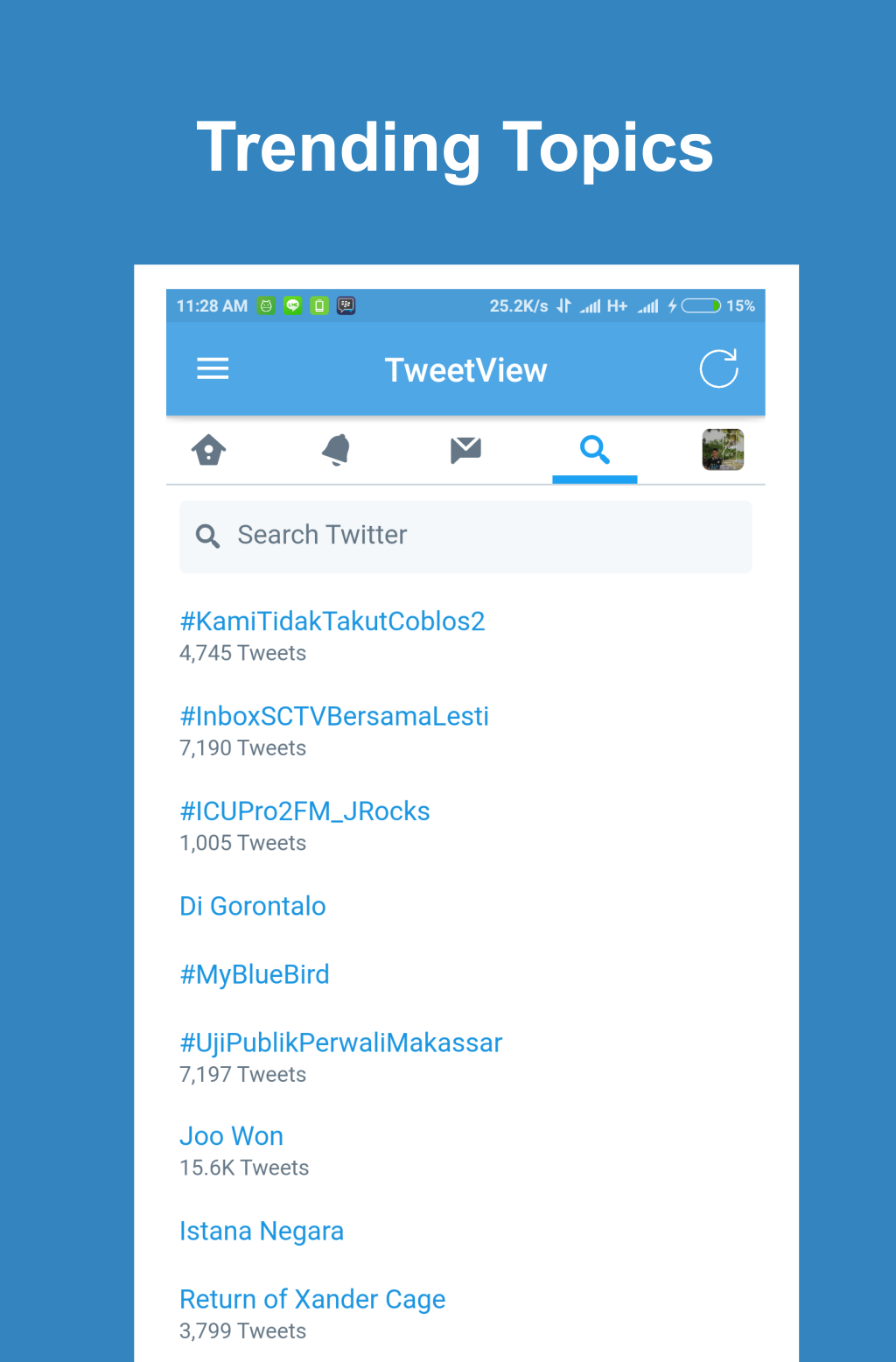The height and width of the screenshot is (1362, 896).
Task: Open the notifications bell tab
Action: pyautogui.click(x=337, y=450)
